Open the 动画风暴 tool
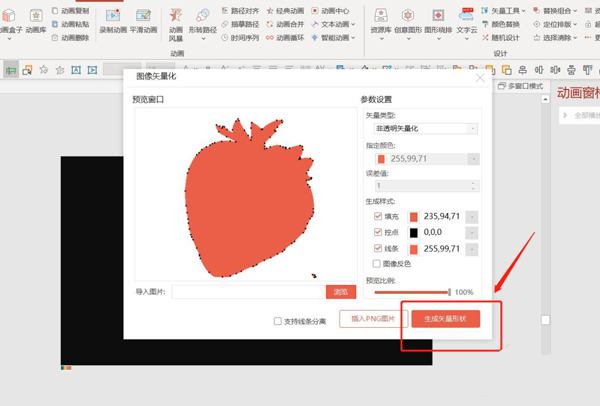Viewport: 600px width, 406px height. click(x=176, y=25)
